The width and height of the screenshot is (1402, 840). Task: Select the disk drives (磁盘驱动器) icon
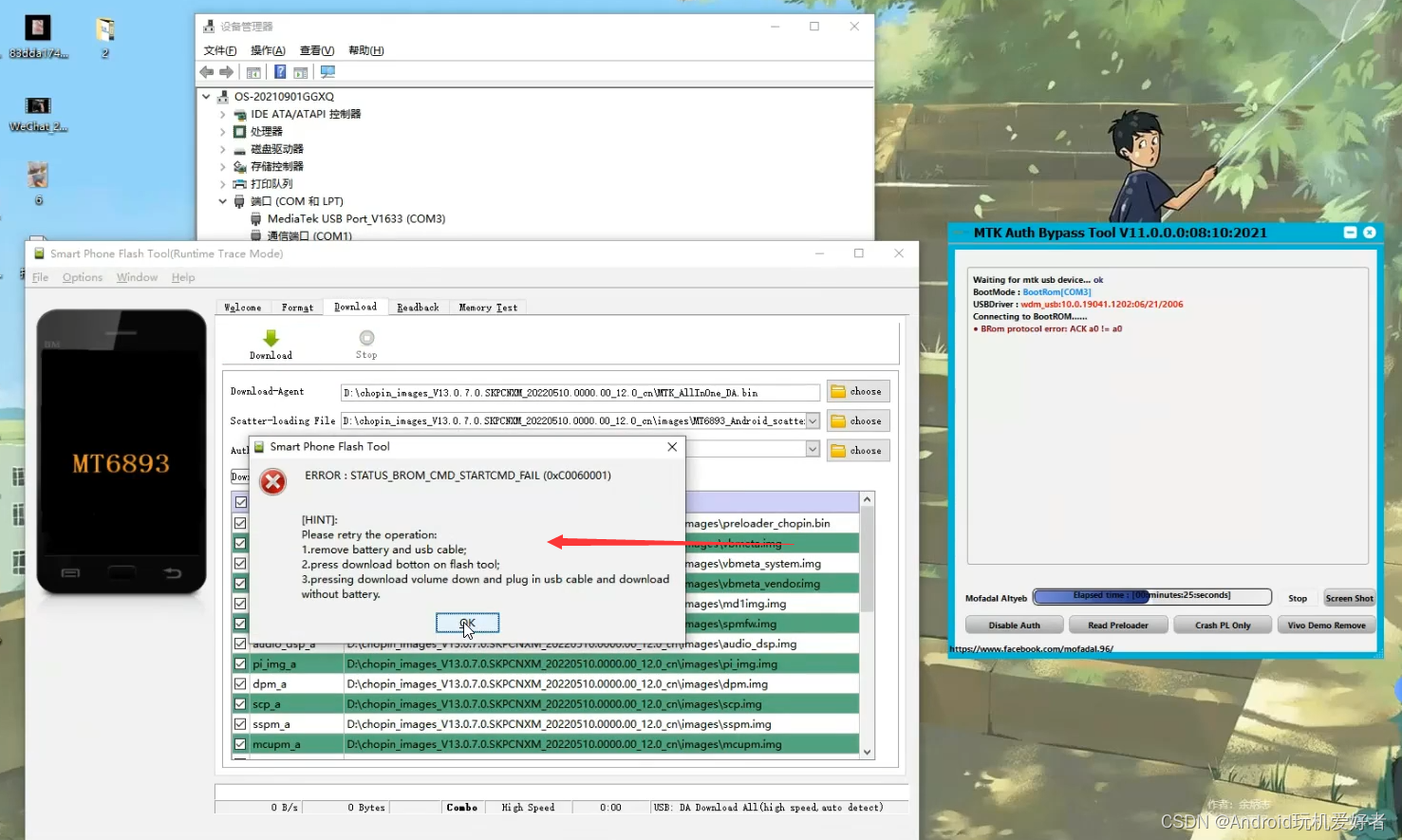[x=240, y=149]
